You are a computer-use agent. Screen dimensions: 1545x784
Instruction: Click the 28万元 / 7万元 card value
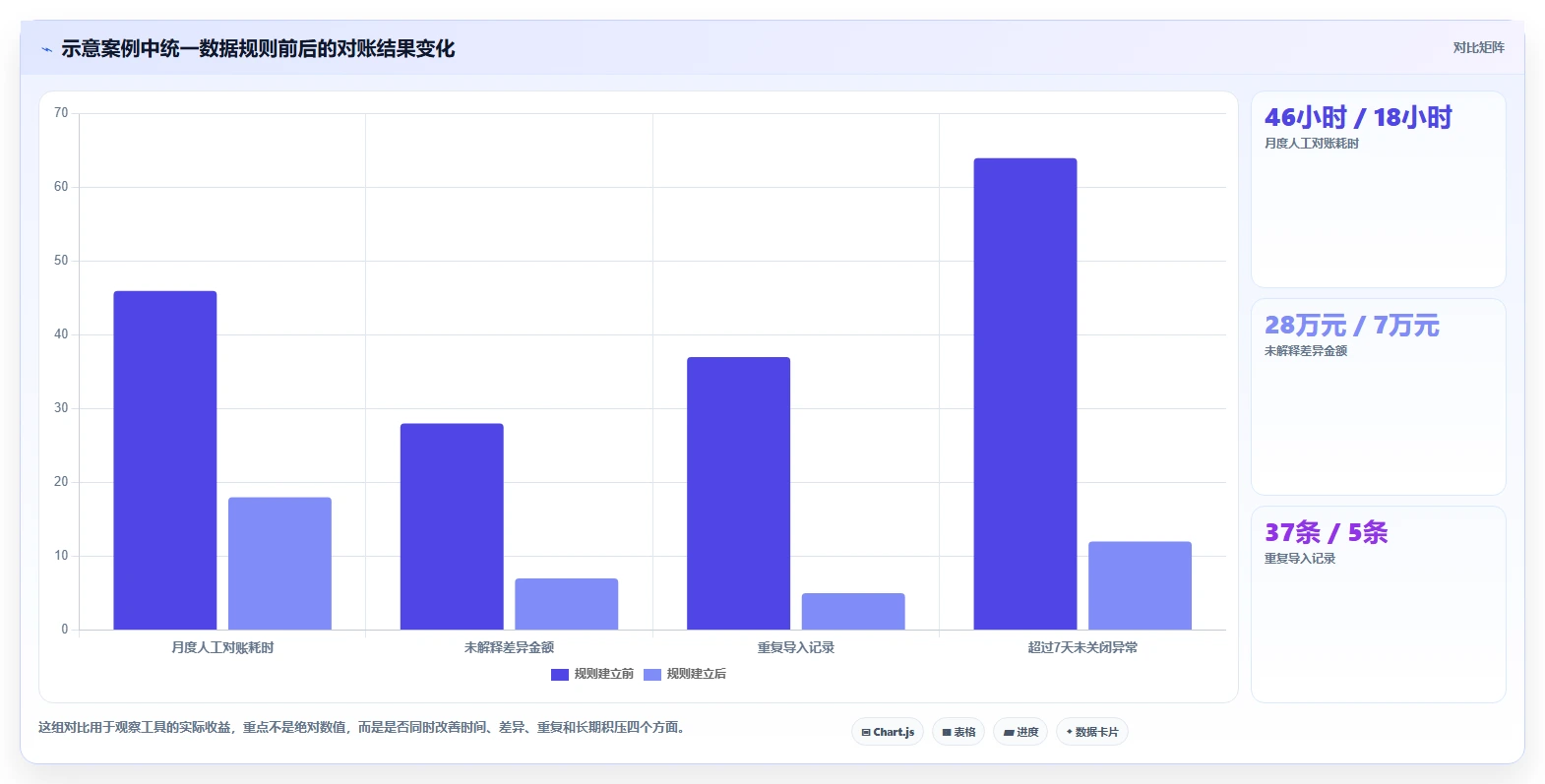coord(1351,326)
